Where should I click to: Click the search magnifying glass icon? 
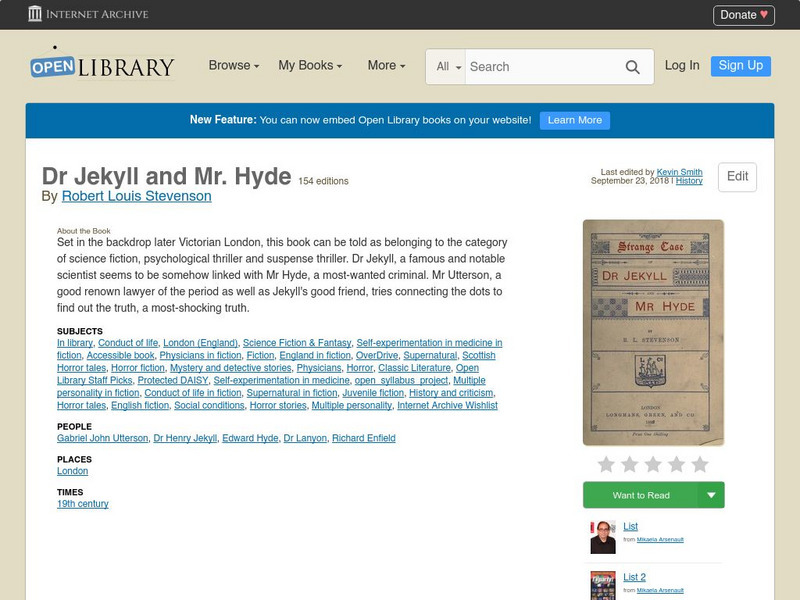point(632,67)
